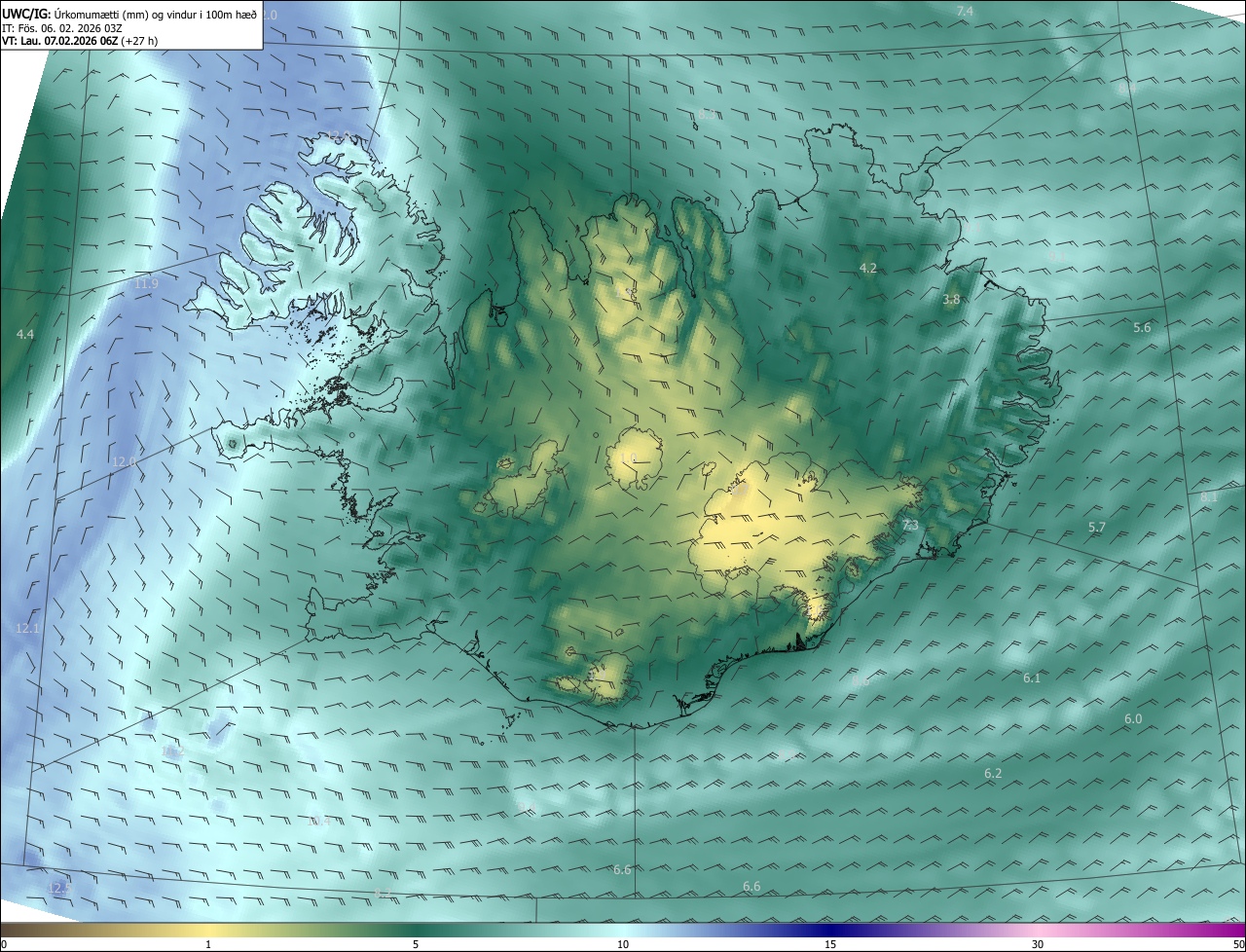Screen dimensions: 1246x952
Task: Click the "5.6" value east of Iceland
Action: coord(1142,327)
